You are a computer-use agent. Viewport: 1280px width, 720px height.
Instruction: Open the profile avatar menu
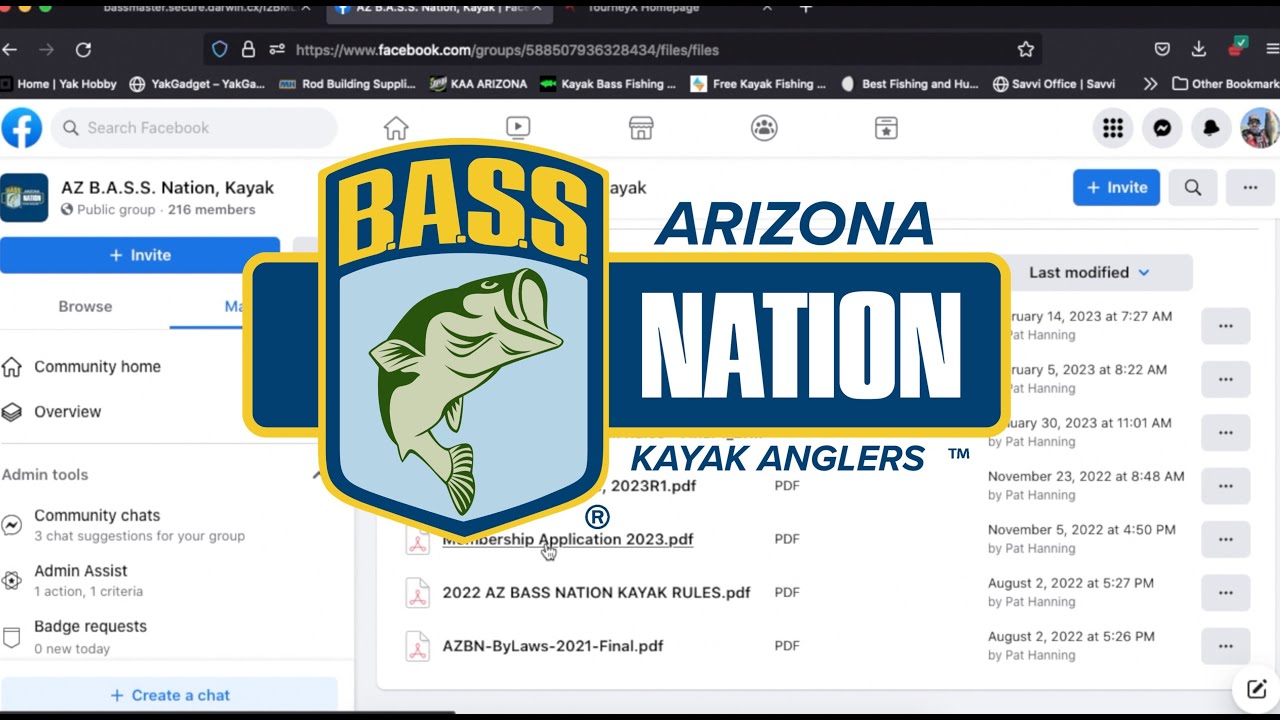[1260, 128]
